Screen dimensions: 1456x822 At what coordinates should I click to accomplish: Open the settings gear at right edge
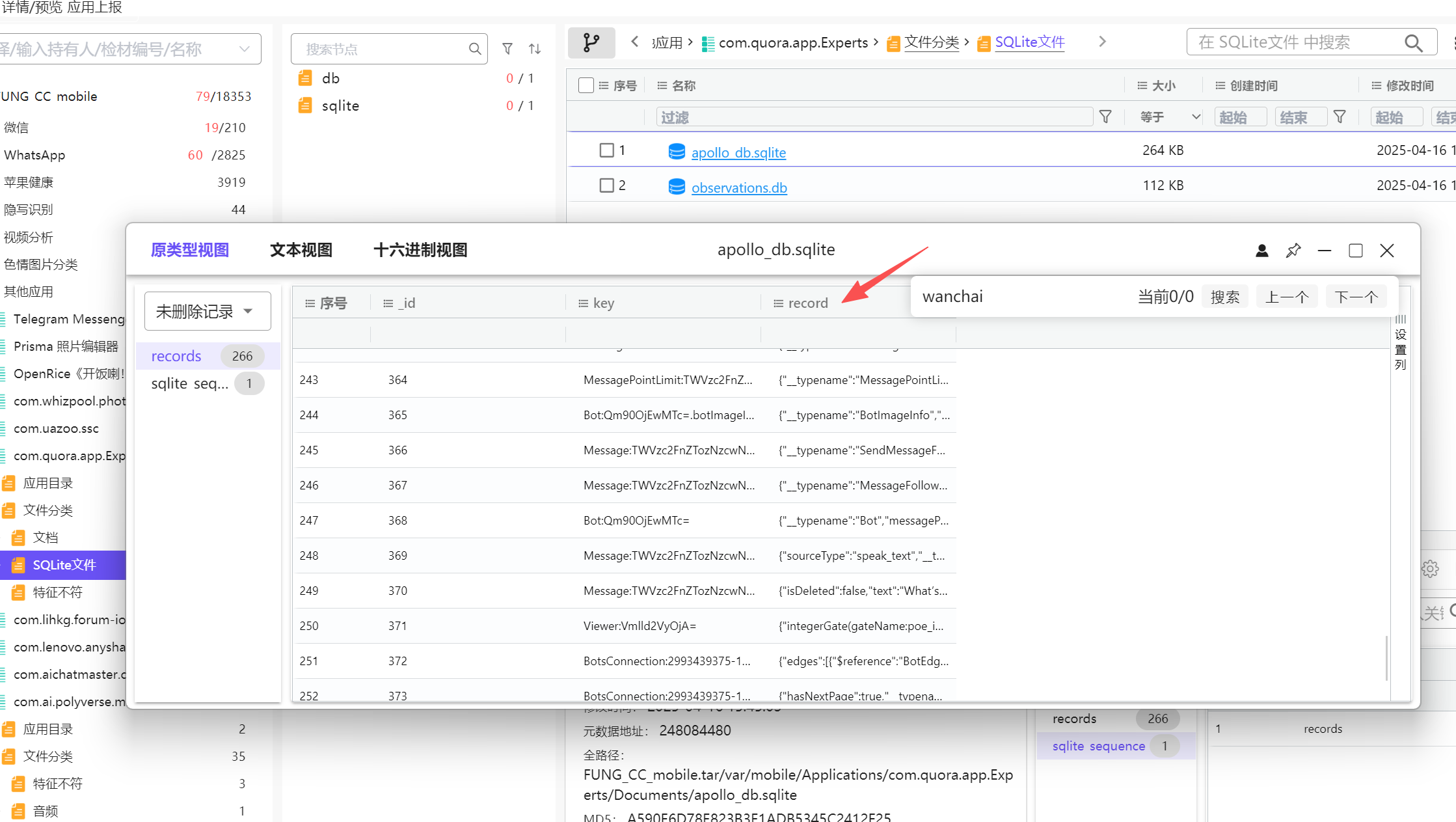pos(1430,569)
